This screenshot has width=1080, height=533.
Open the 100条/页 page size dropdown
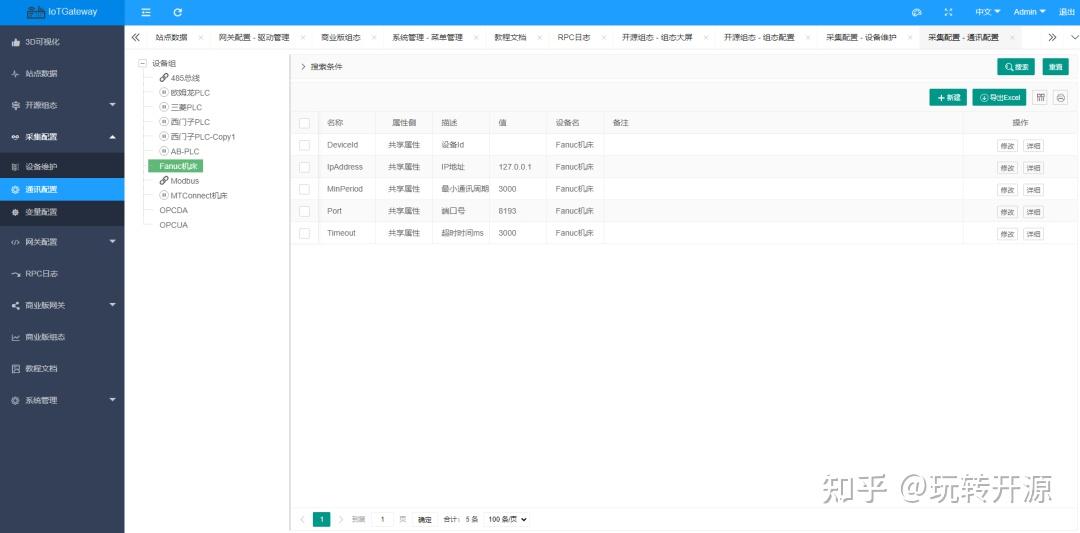point(507,519)
